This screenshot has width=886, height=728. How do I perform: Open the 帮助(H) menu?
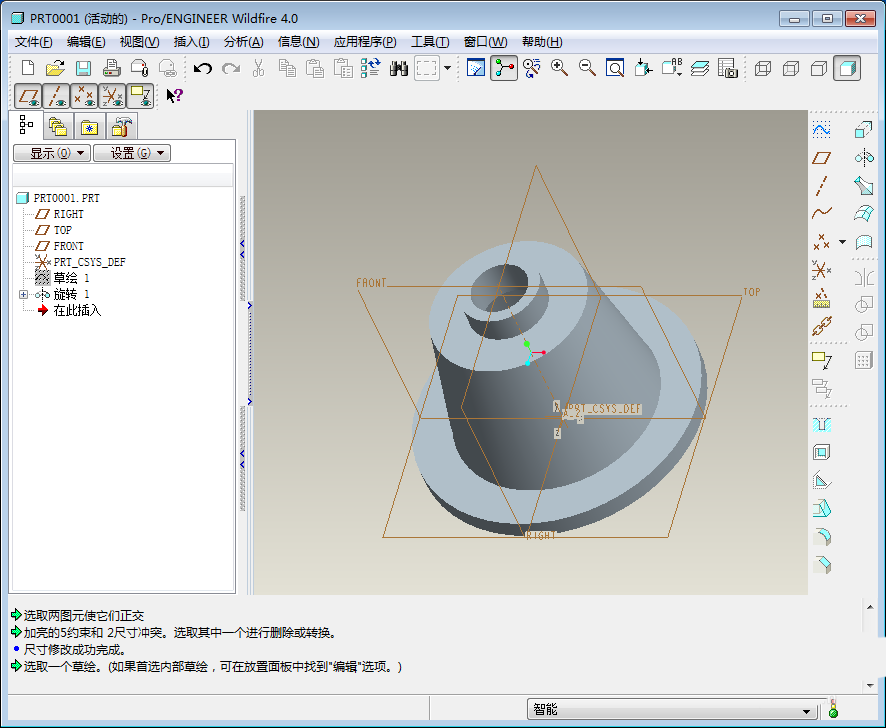tap(542, 42)
